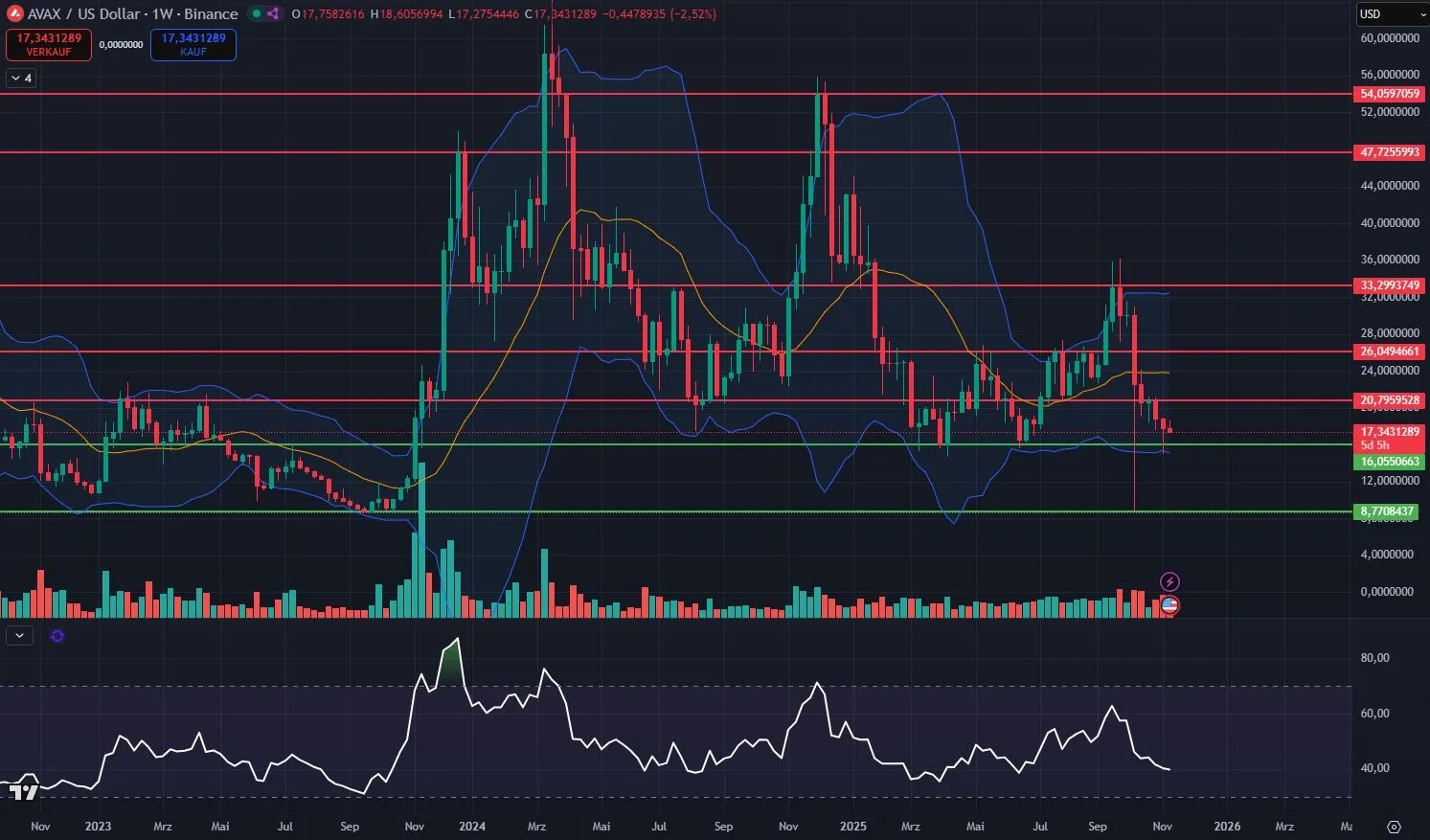Select the Nov 2025 label on the time axis
Image resolution: width=1430 pixels, height=840 pixels.
click(x=1162, y=826)
